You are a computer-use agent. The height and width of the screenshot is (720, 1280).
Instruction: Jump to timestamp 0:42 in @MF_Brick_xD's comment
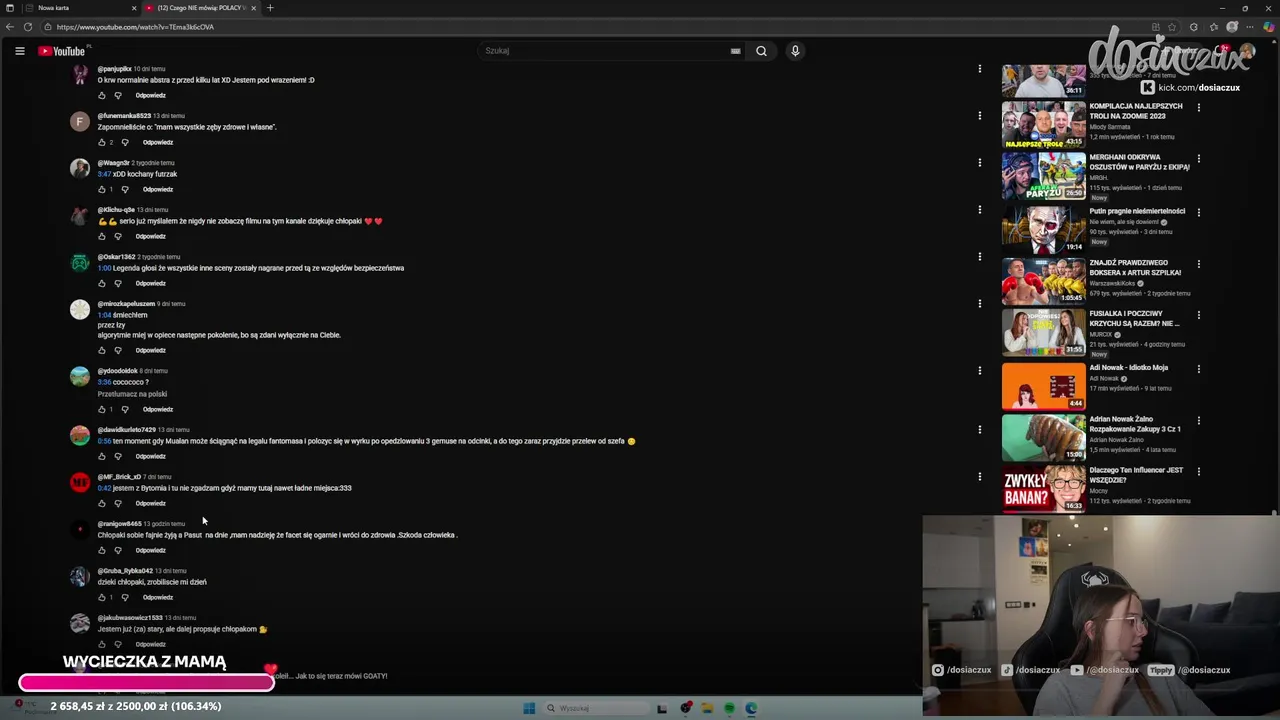104,488
